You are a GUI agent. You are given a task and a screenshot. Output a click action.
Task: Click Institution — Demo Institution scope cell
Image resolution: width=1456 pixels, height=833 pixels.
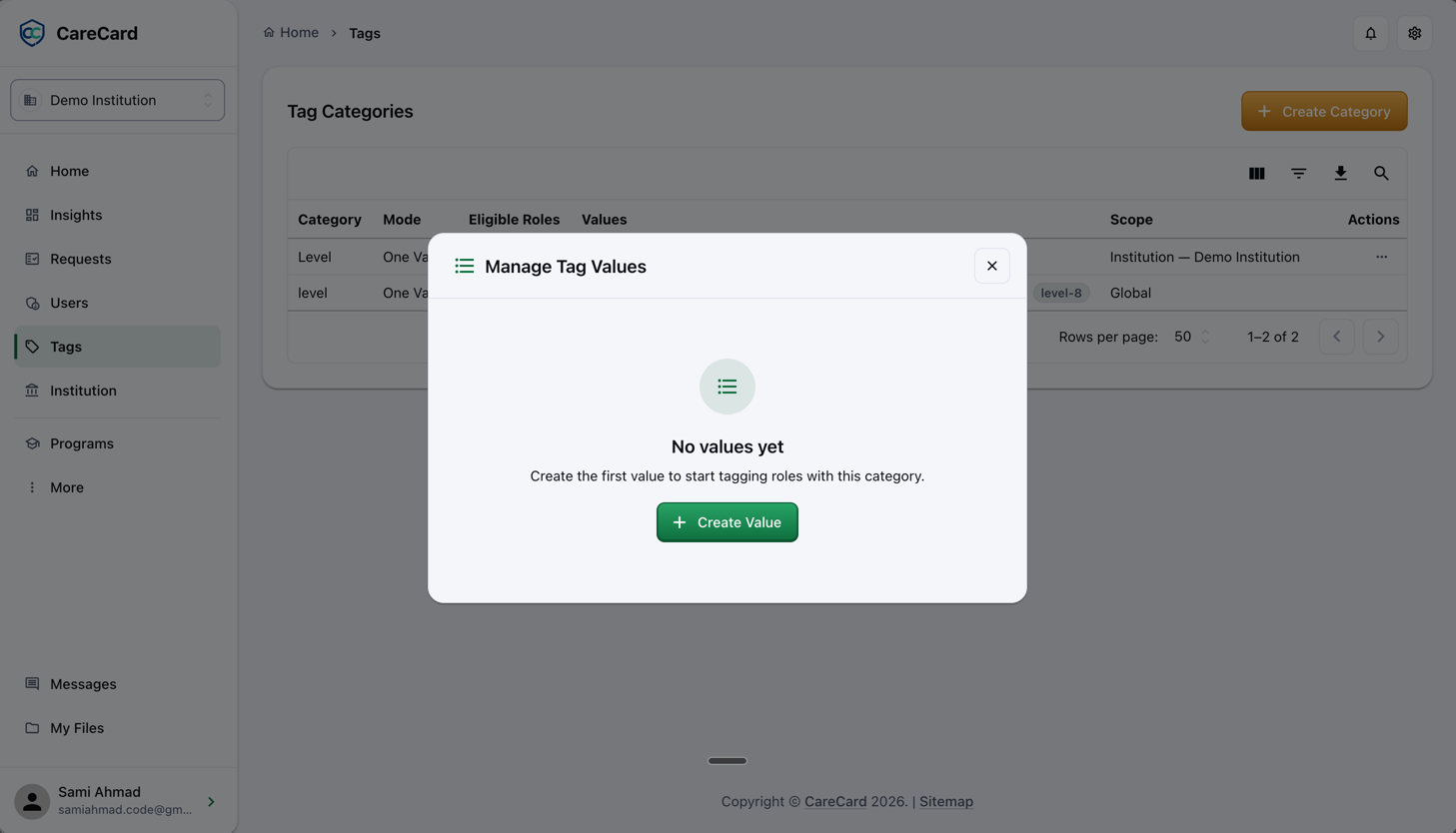click(1204, 257)
